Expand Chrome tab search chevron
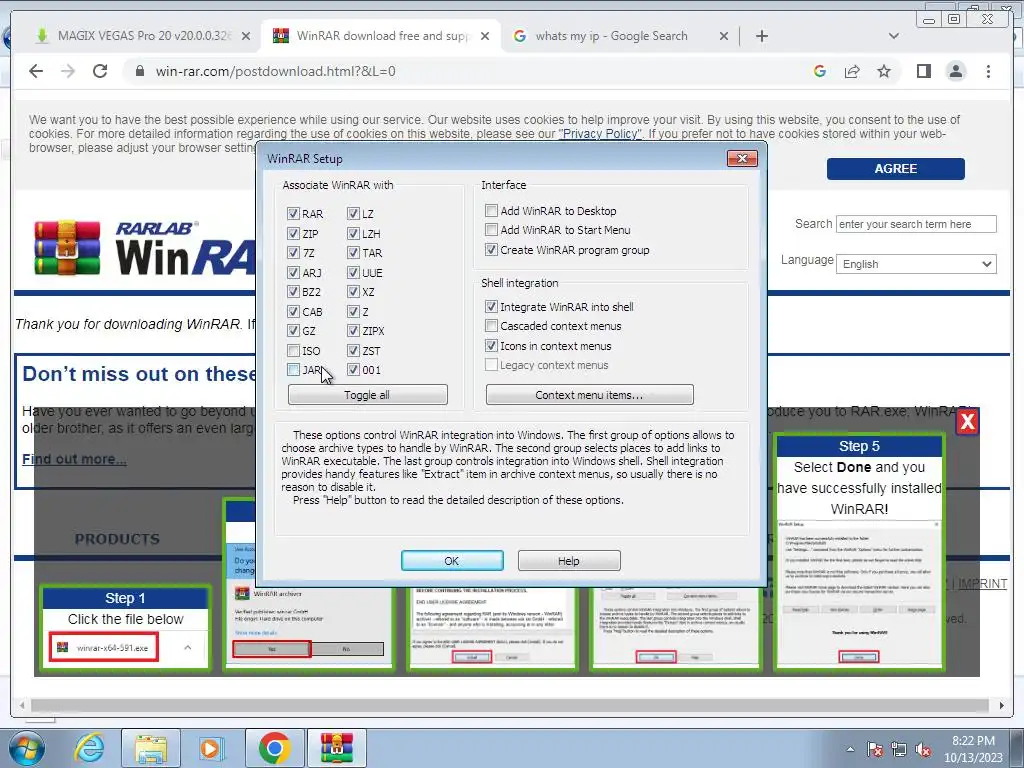 click(x=893, y=36)
